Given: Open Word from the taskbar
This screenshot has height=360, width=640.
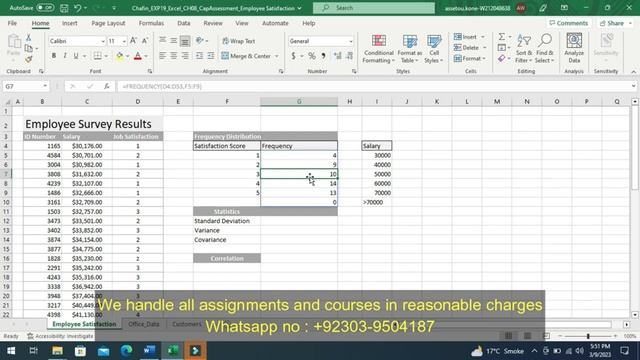Looking at the screenshot, I should pyautogui.click(x=149, y=351).
